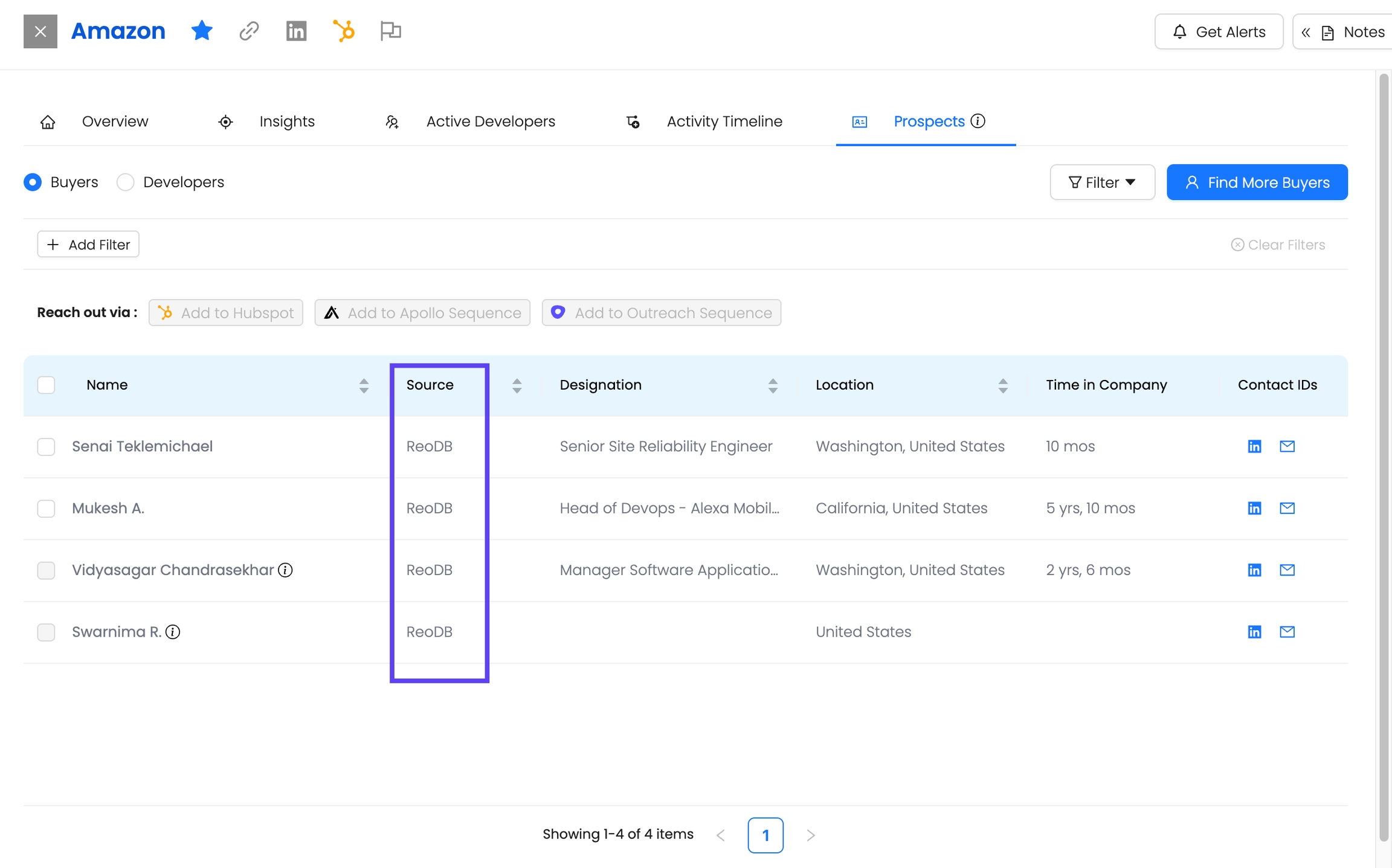Click the vertical scrollbar on the right
Screen dimensions: 1392x868
[x=1384, y=459]
